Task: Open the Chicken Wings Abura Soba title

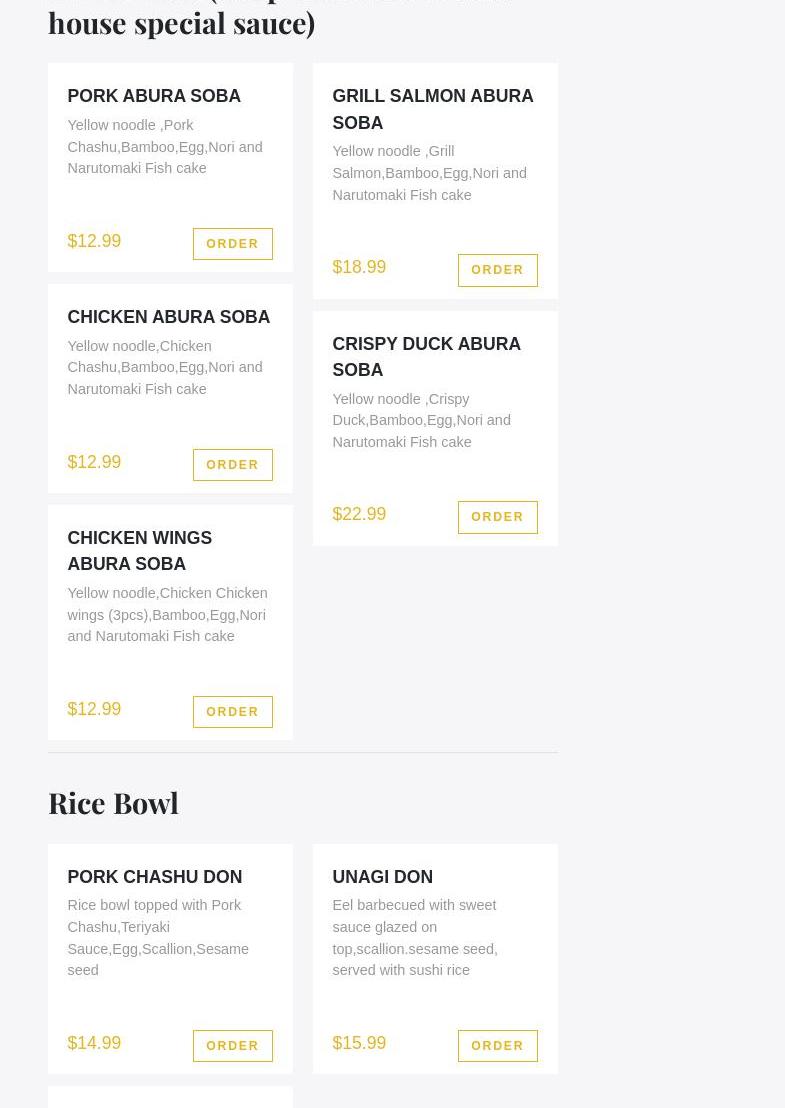Action: [x=139, y=551]
